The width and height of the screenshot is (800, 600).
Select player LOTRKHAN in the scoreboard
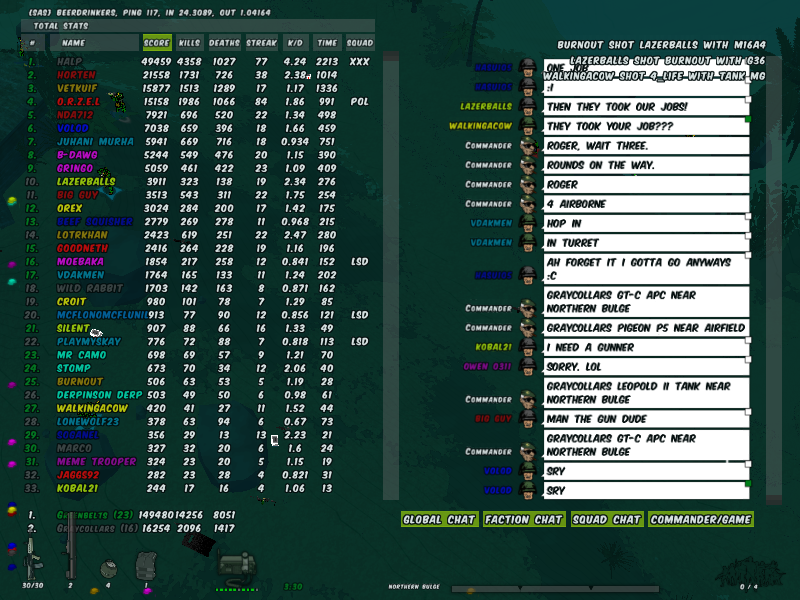coord(82,235)
